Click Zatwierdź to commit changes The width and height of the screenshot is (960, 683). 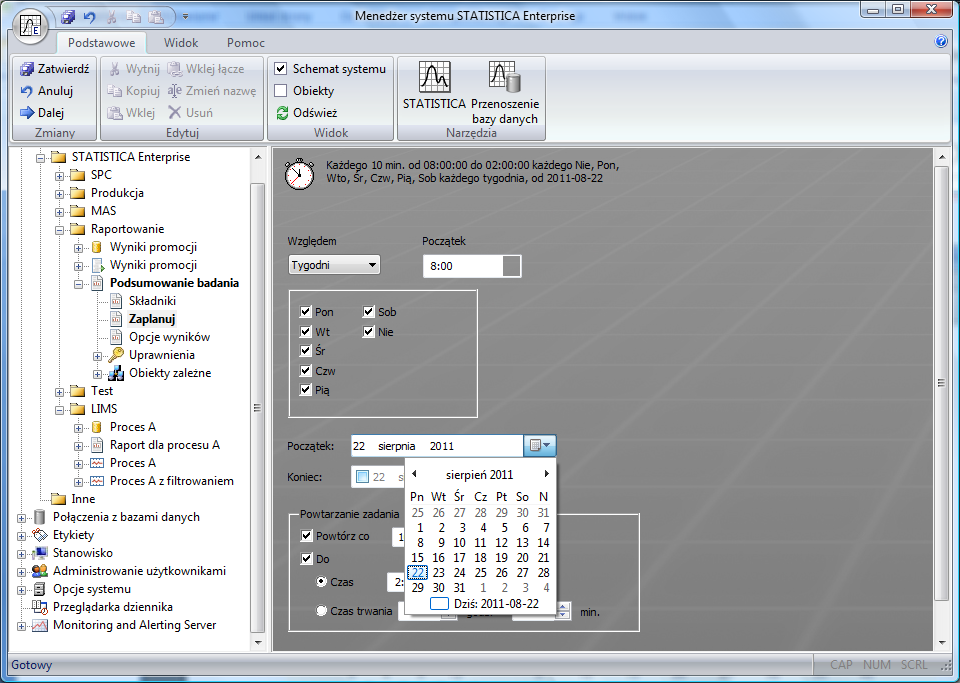pyautogui.click(x=54, y=69)
